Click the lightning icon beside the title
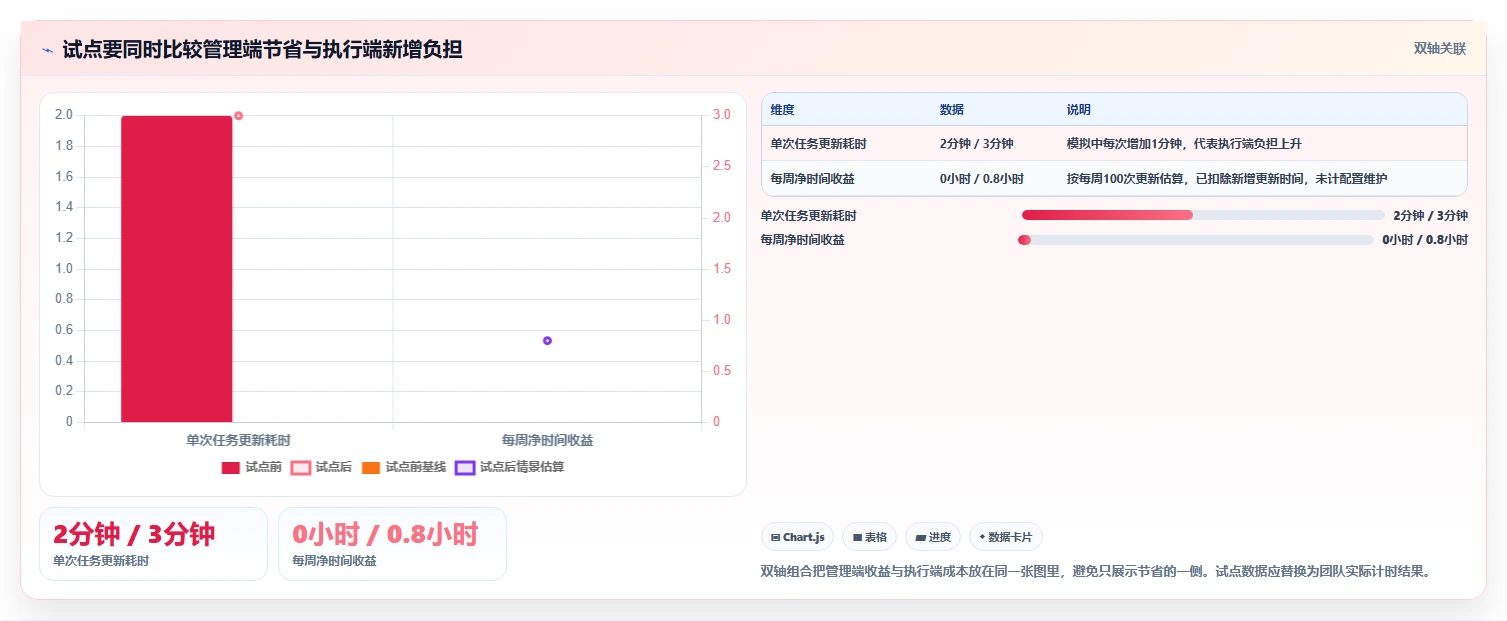 [47, 50]
